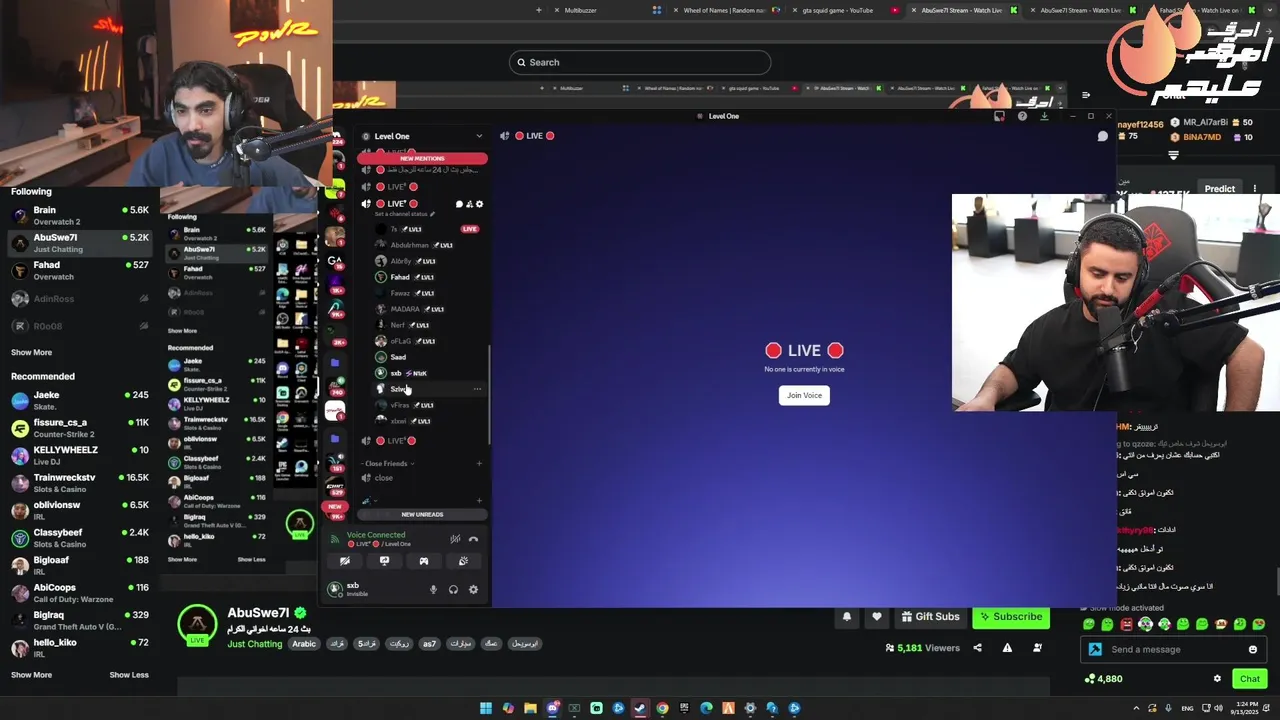1280x720 pixels.
Task: Open Windows Start button on taskbar
Action: pyautogui.click(x=486, y=708)
